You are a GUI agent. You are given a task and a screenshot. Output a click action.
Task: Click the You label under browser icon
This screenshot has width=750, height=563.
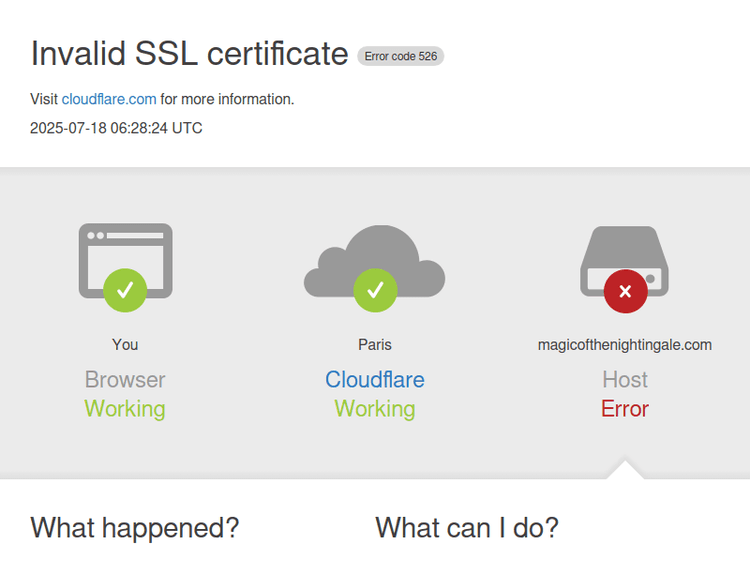click(x=125, y=344)
